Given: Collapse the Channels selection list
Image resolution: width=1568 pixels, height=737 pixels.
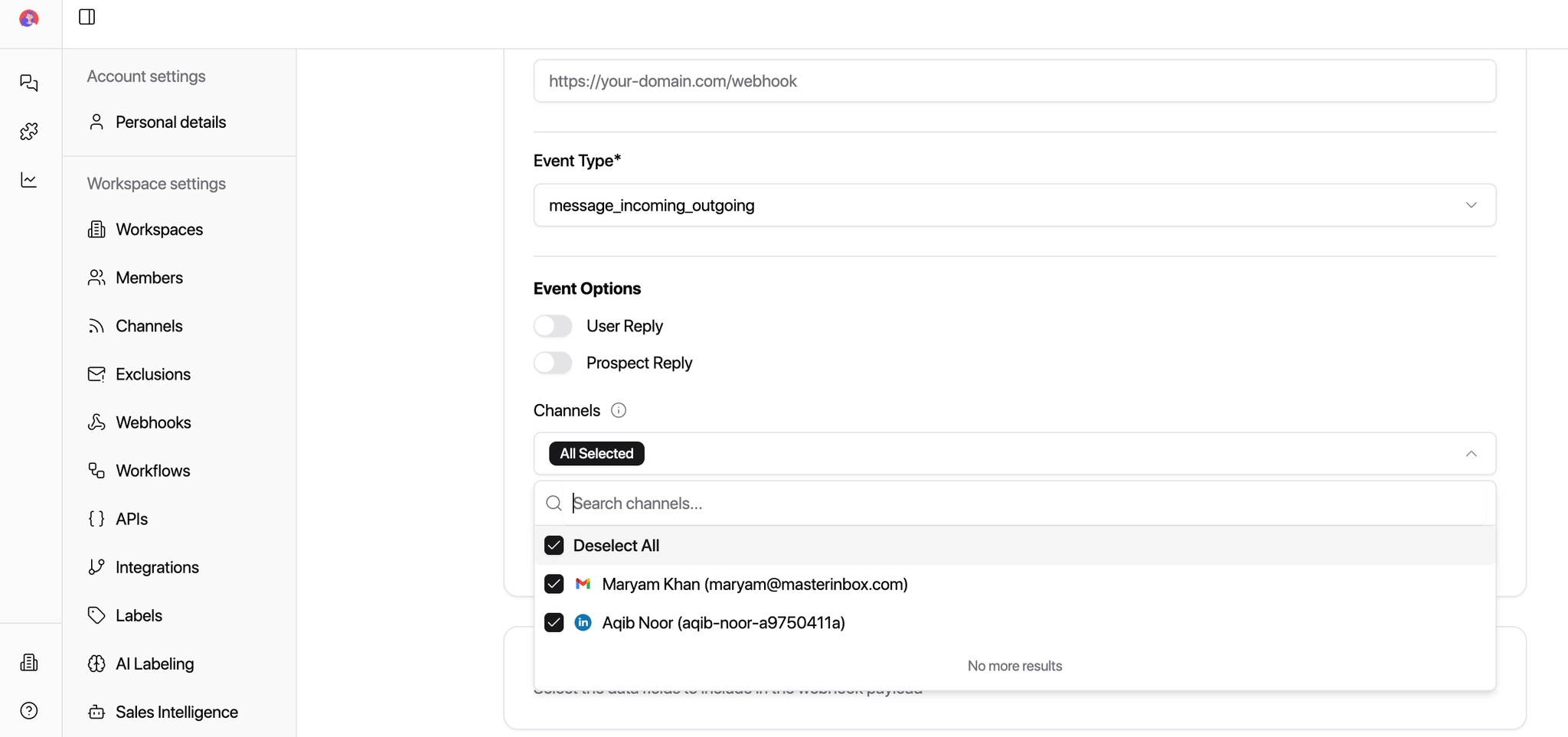Looking at the screenshot, I should pos(1471,453).
